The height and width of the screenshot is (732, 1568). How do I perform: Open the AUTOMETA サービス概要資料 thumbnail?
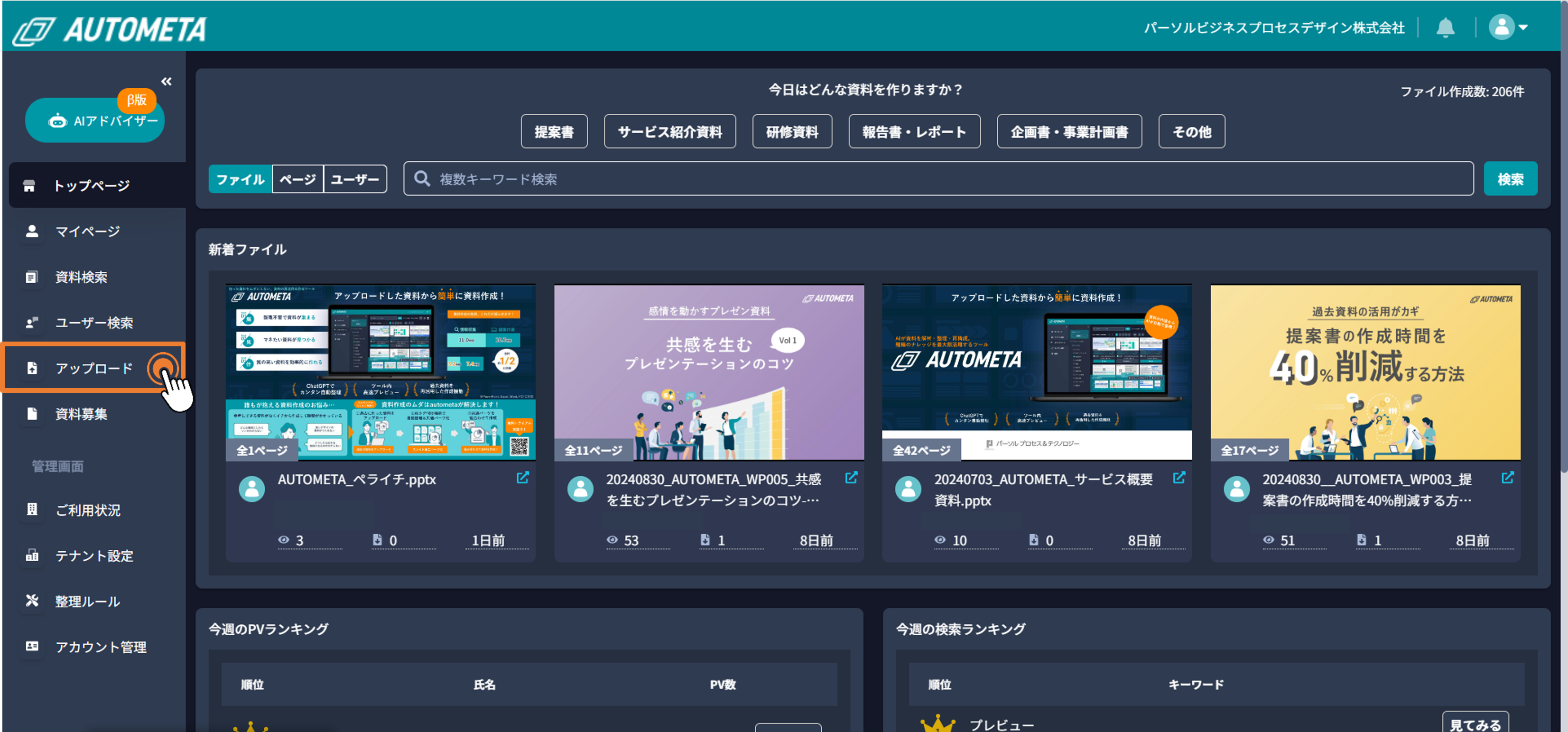[x=1037, y=372]
